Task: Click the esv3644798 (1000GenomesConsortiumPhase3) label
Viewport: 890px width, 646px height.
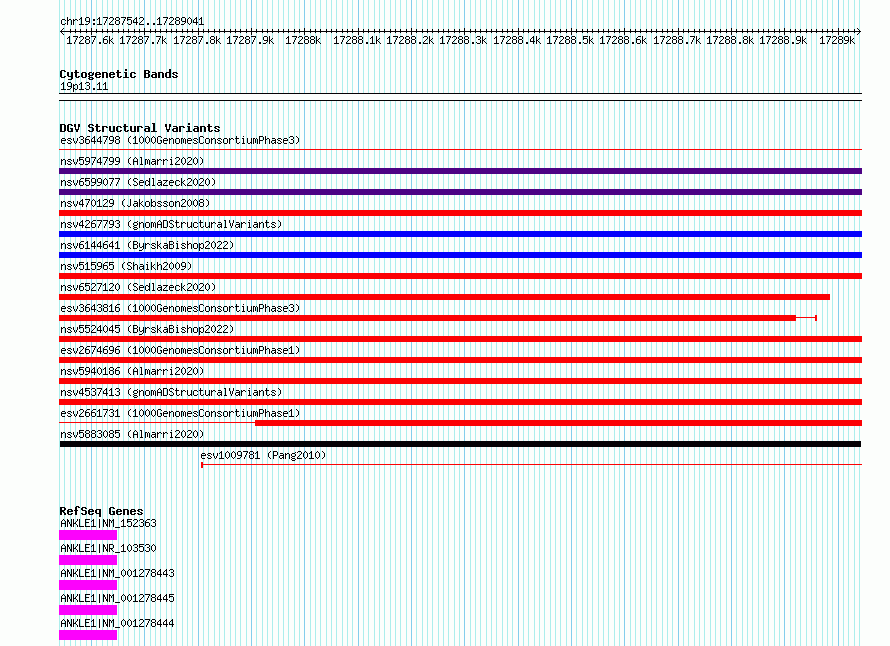Action: click(180, 140)
